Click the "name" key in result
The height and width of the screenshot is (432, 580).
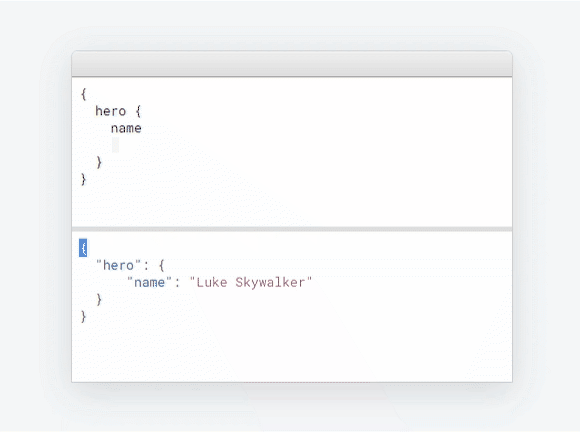point(149,283)
